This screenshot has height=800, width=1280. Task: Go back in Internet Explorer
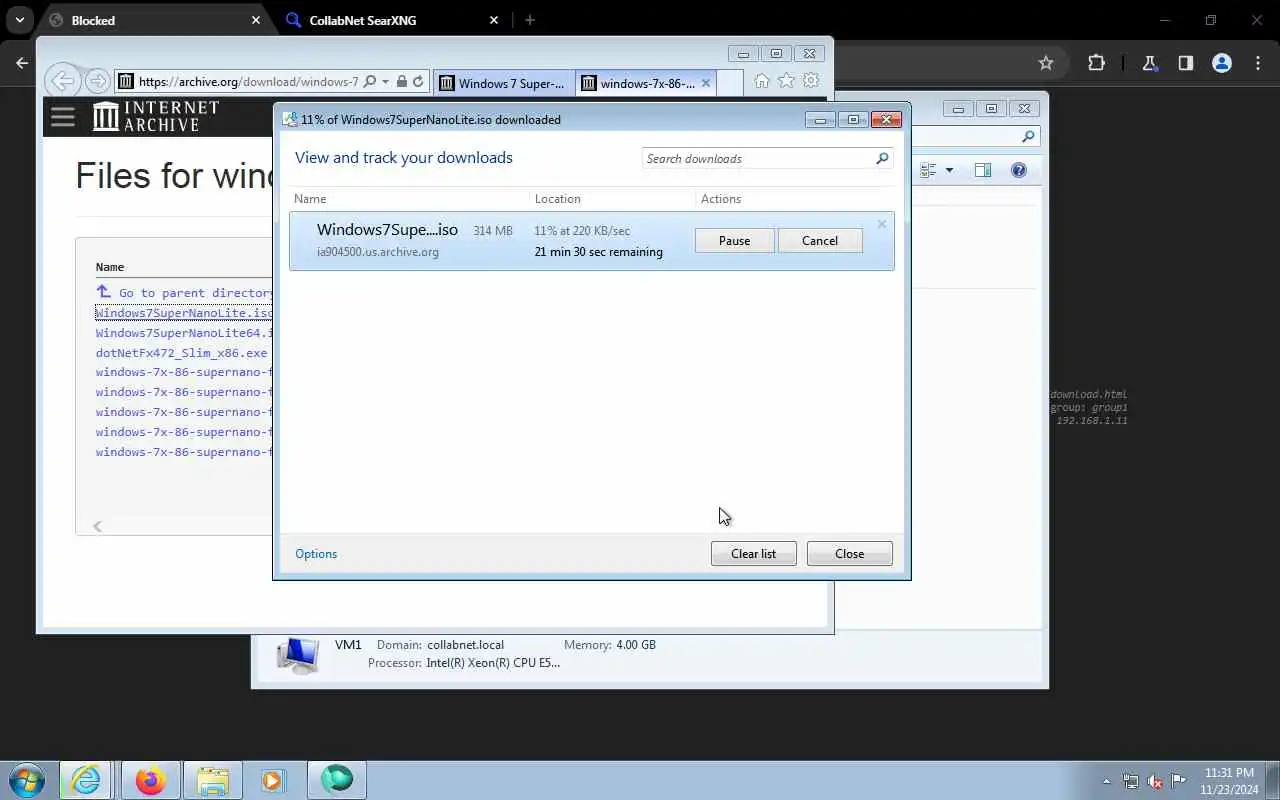[63, 81]
